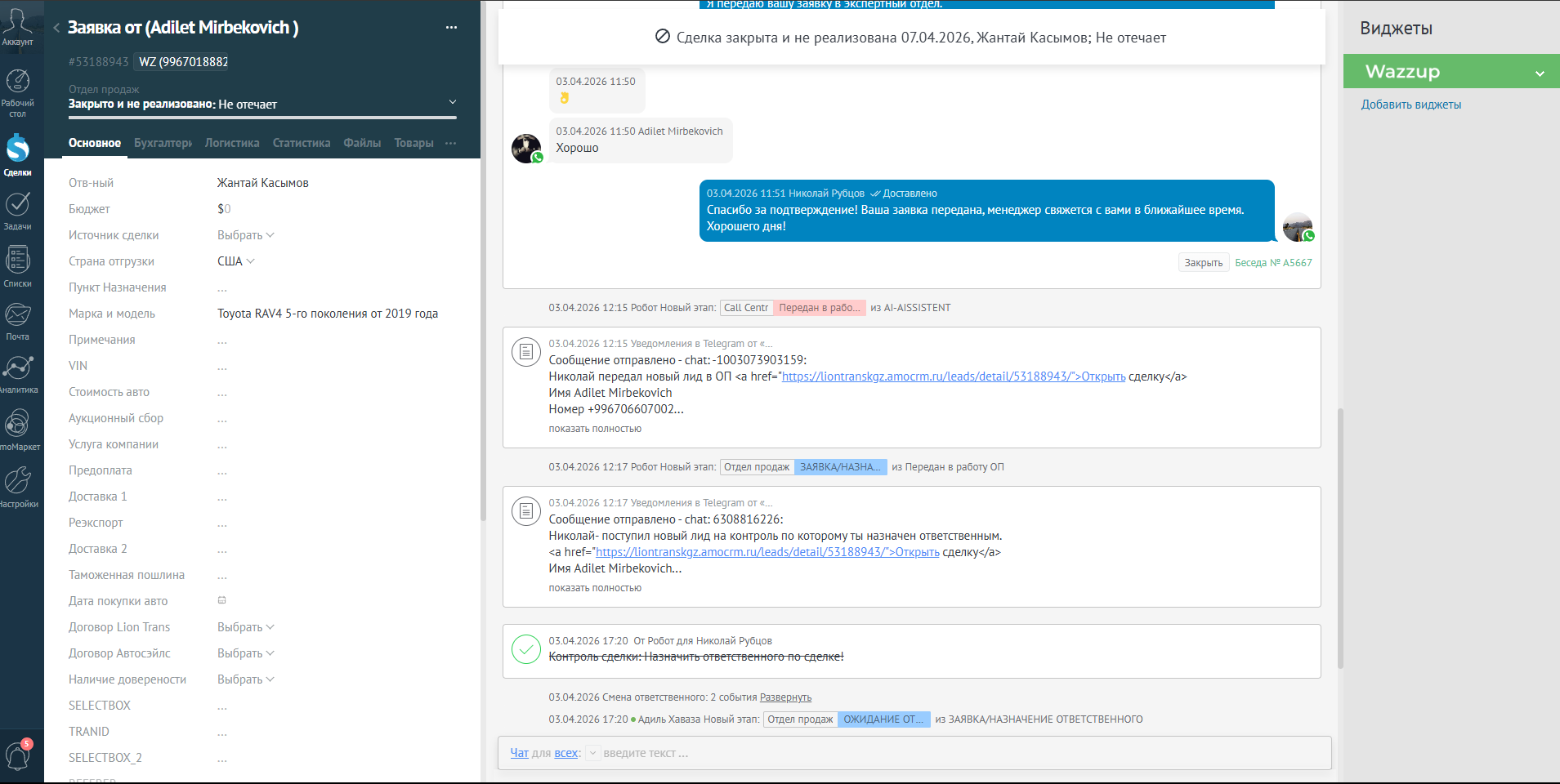Click the Развернуть link for responsible change events
Image resolution: width=1560 pixels, height=784 pixels.
[785, 697]
